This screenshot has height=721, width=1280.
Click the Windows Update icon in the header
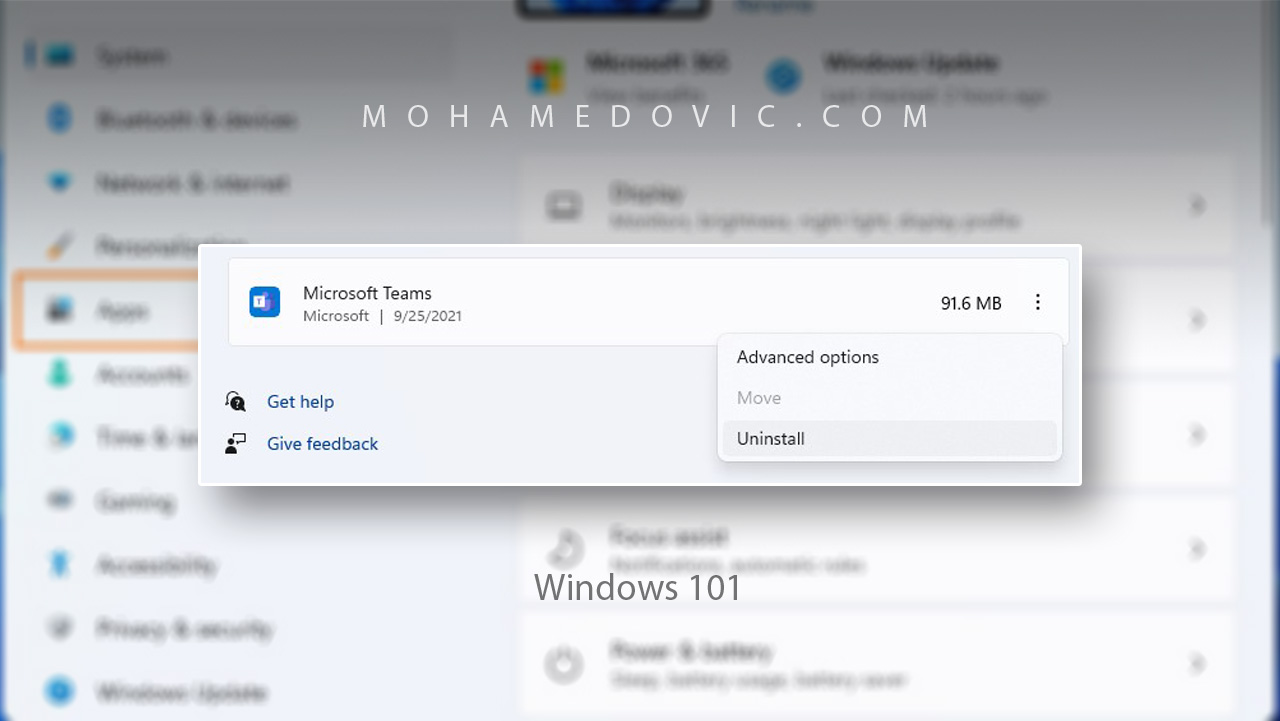coord(784,76)
